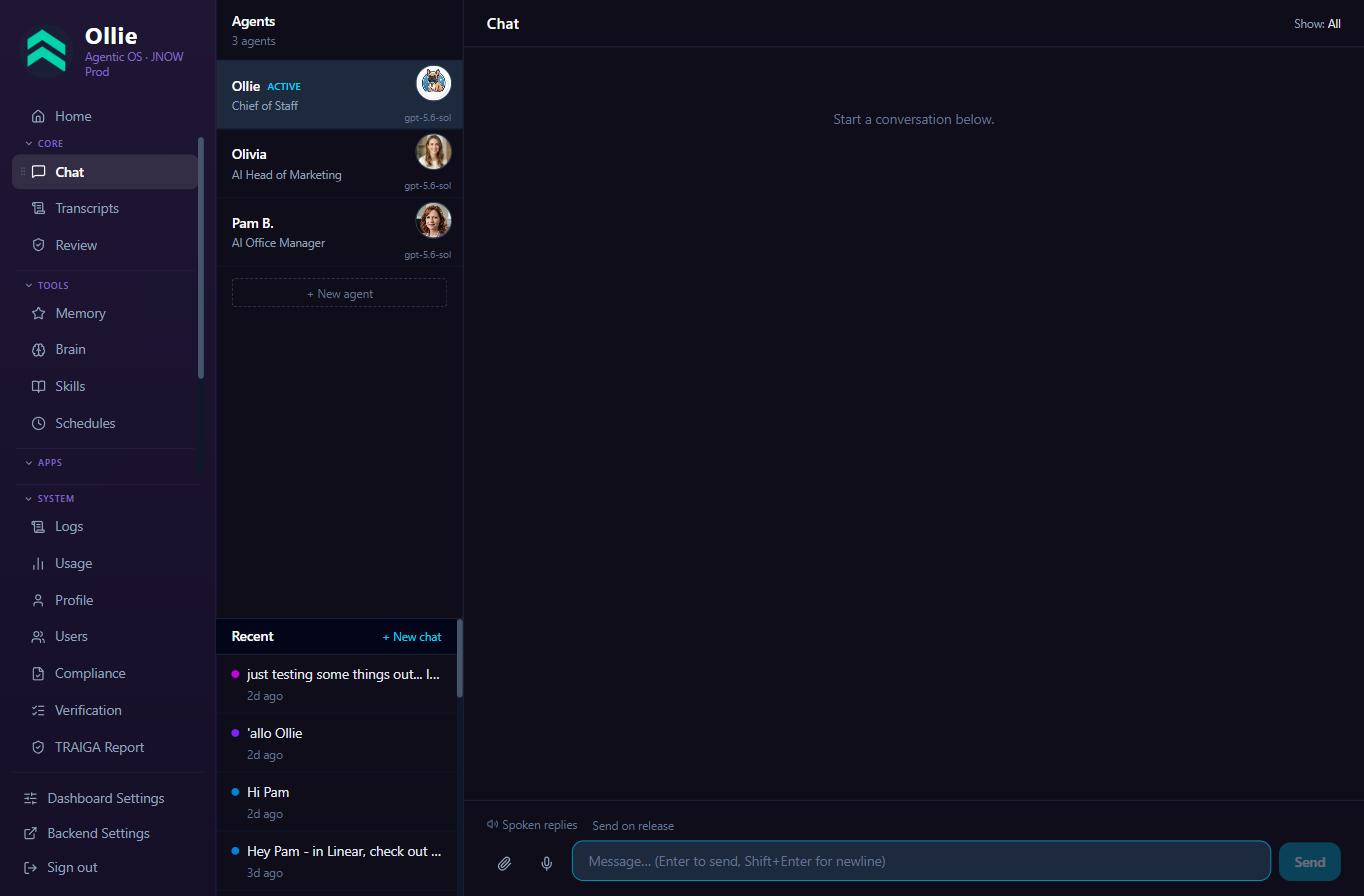The image size is (1364, 896).
Task: Click the Transcripts icon in sidebar
Action: (x=38, y=208)
